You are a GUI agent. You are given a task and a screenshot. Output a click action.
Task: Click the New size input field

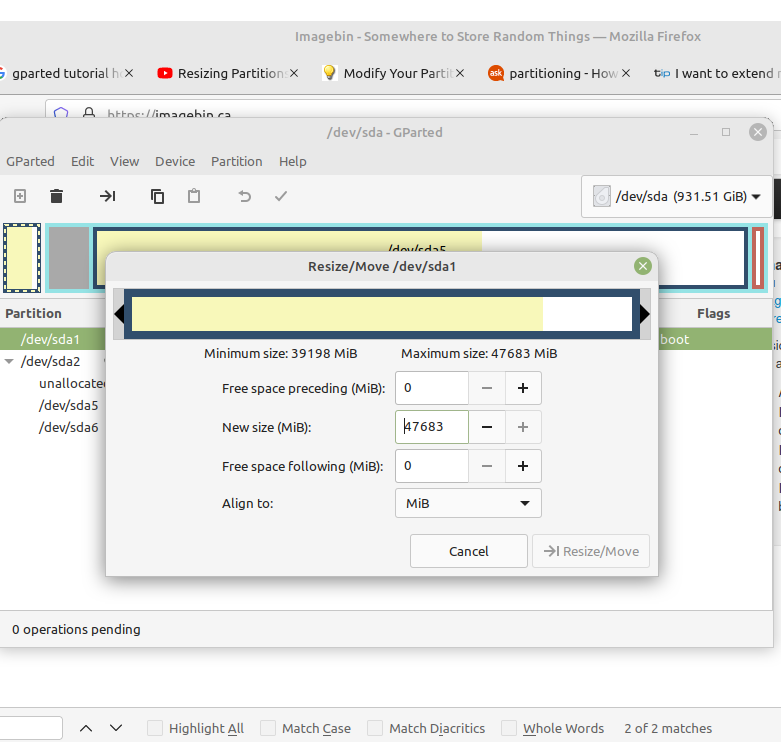pyautogui.click(x=432, y=427)
